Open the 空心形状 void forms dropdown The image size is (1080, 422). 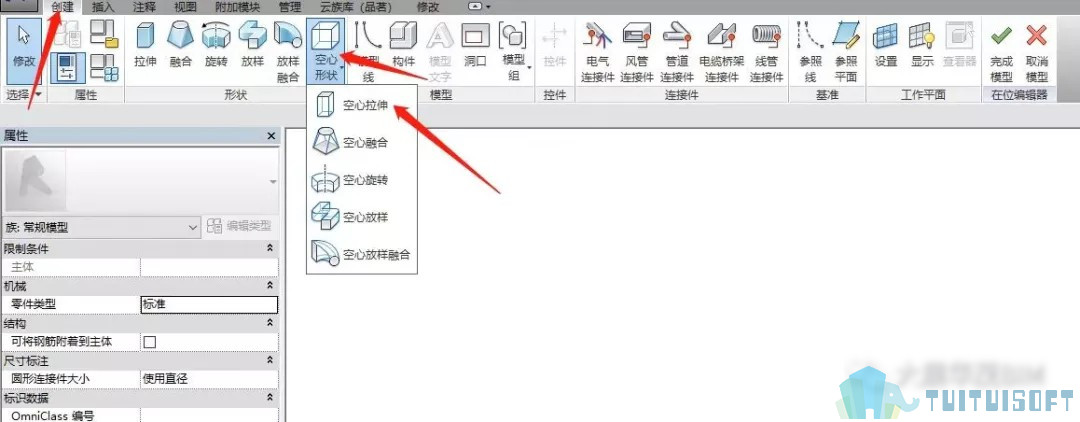(x=326, y=51)
